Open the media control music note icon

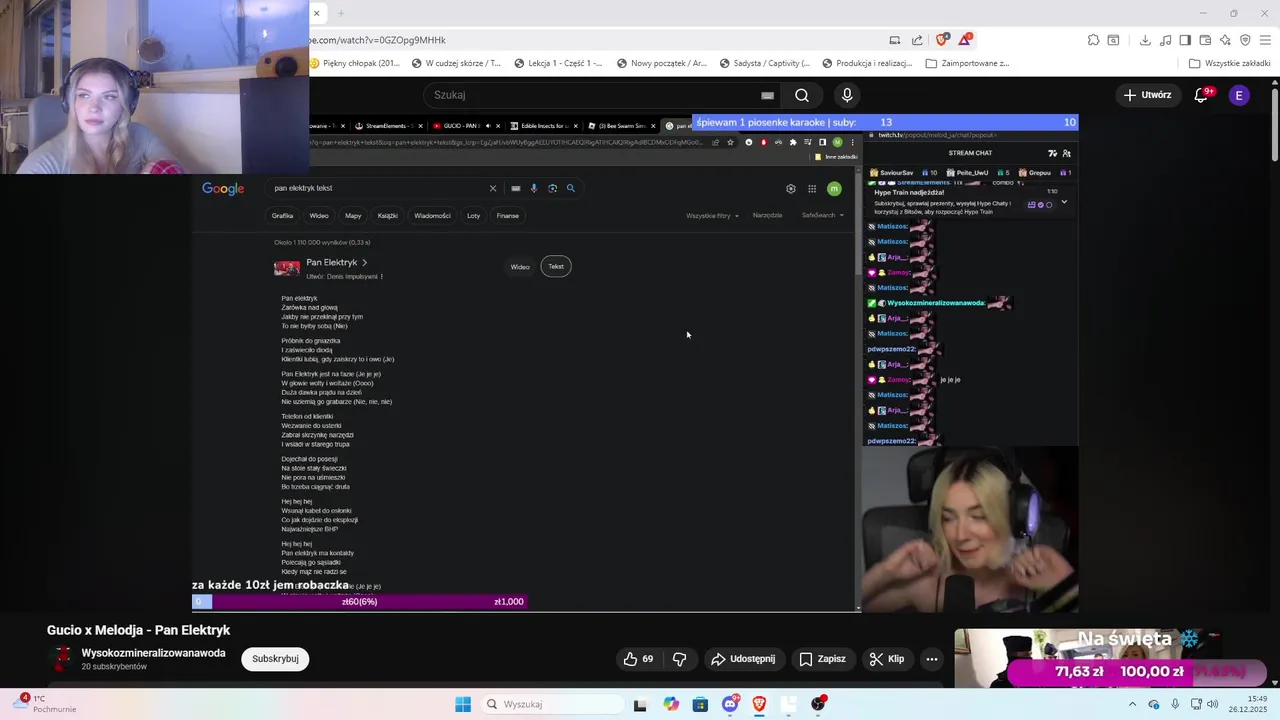(1165, 40)
